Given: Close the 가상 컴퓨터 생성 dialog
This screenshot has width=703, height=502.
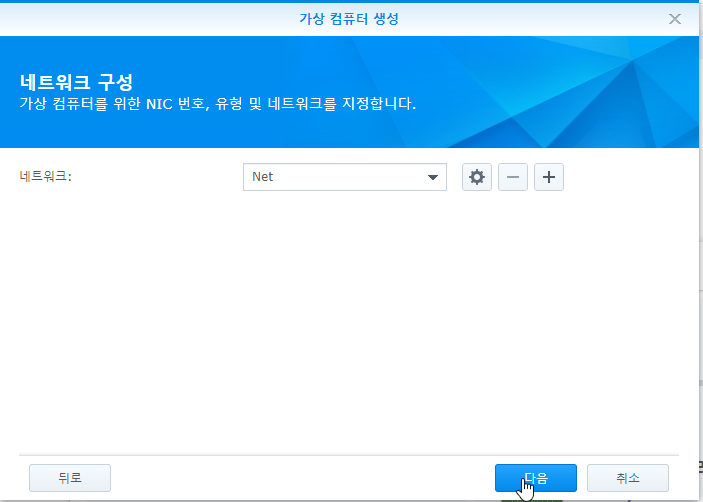Looking at the screenshot, I should pyautogui.click(x=674, y=19).
